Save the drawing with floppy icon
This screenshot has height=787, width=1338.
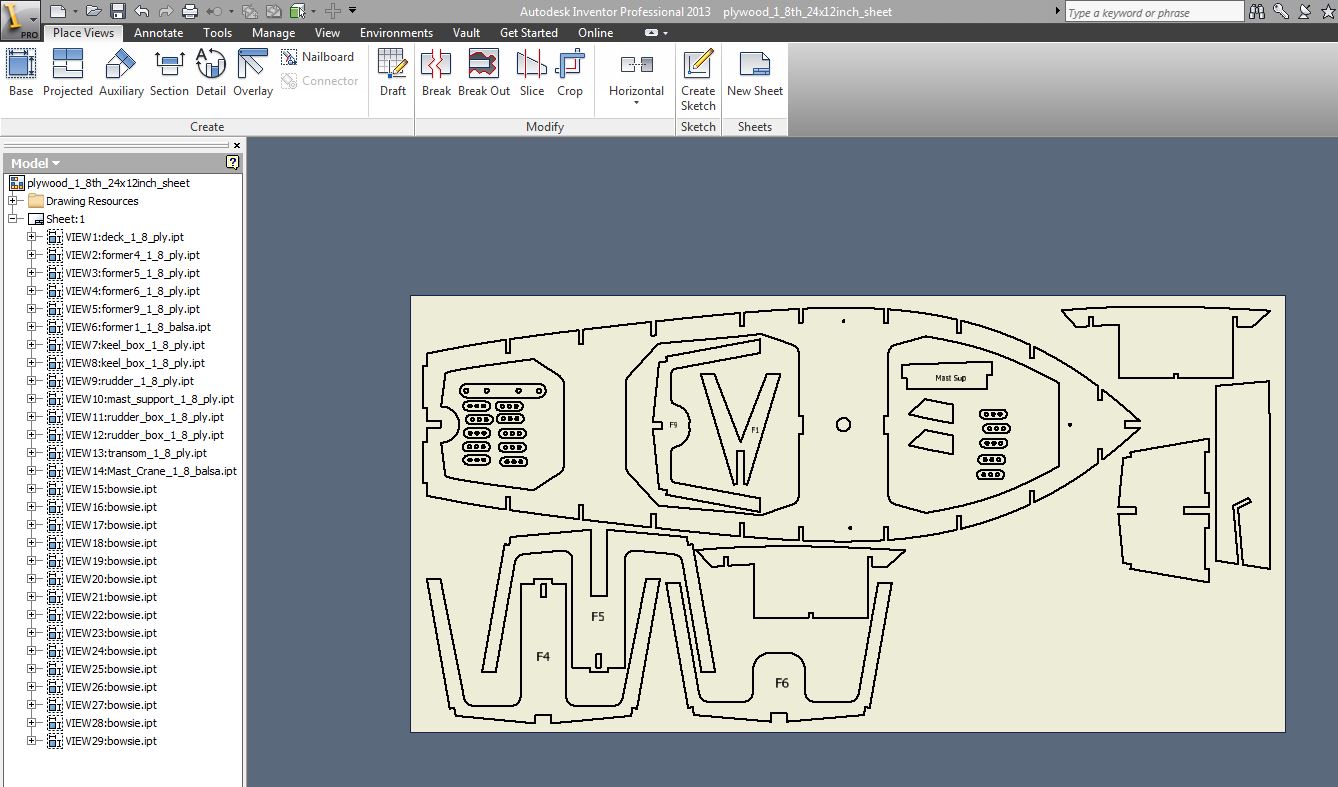[117, 11]
